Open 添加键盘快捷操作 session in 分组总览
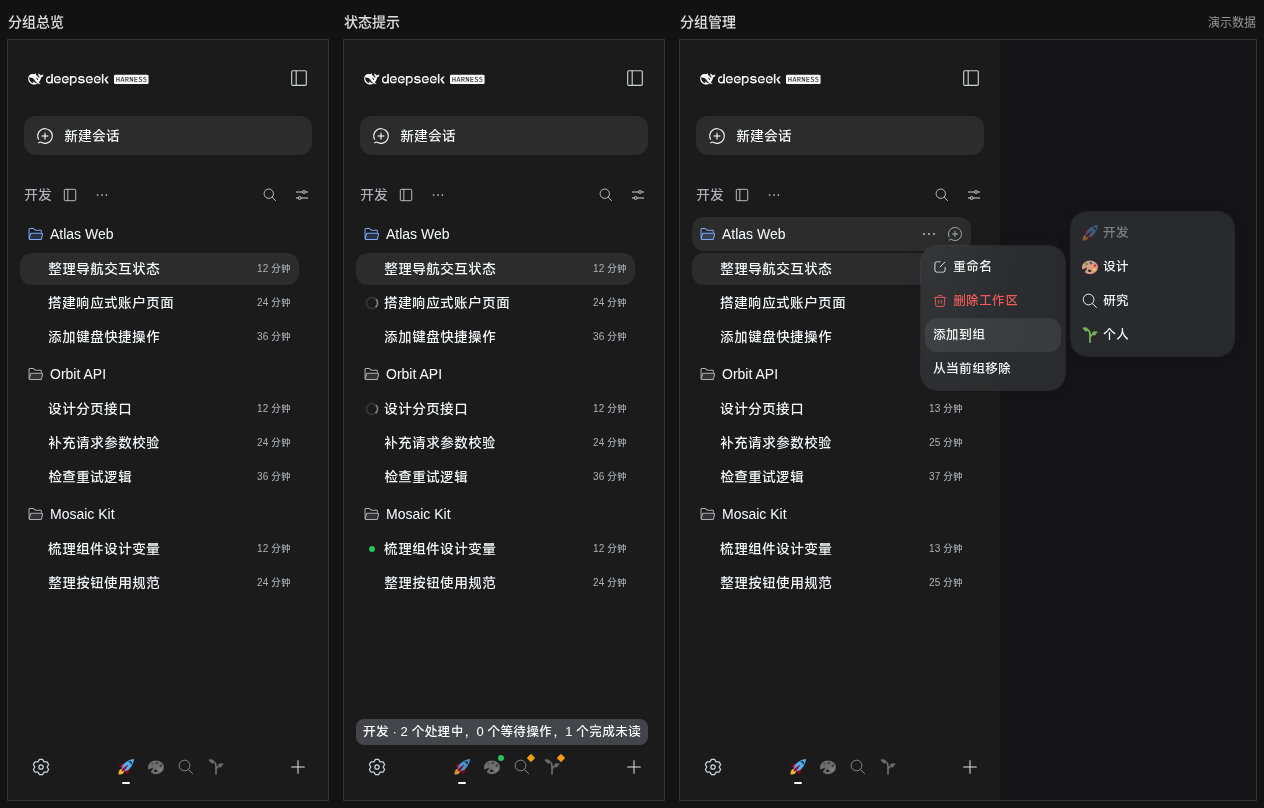This screenshot has width=1264, height=808. click(159, 337)
